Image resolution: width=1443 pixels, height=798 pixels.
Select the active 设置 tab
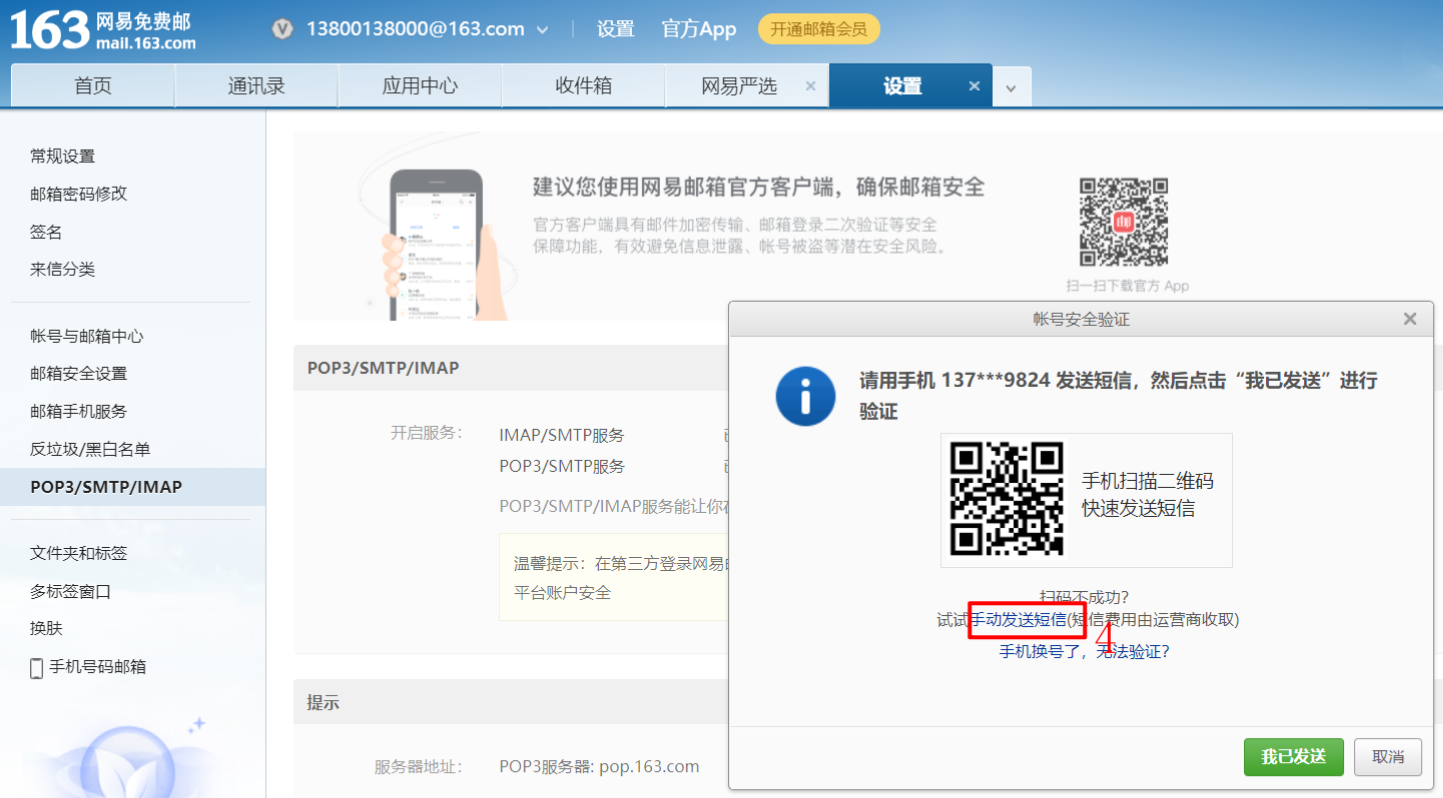[902, 86]
